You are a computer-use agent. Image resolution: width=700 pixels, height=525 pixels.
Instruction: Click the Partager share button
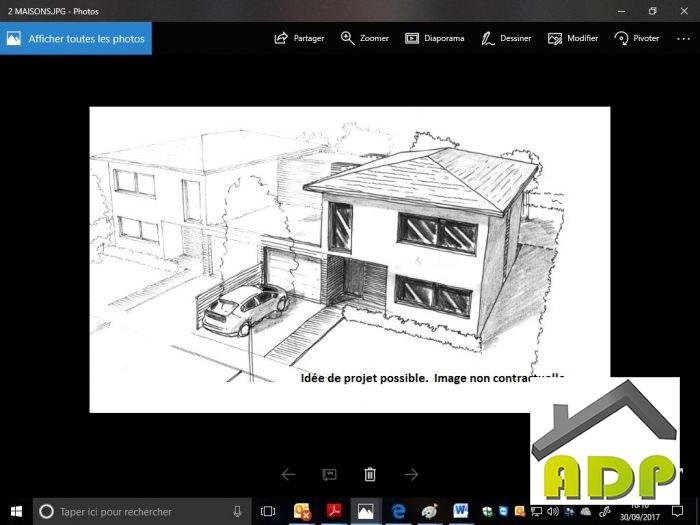(x=299, y=38)
